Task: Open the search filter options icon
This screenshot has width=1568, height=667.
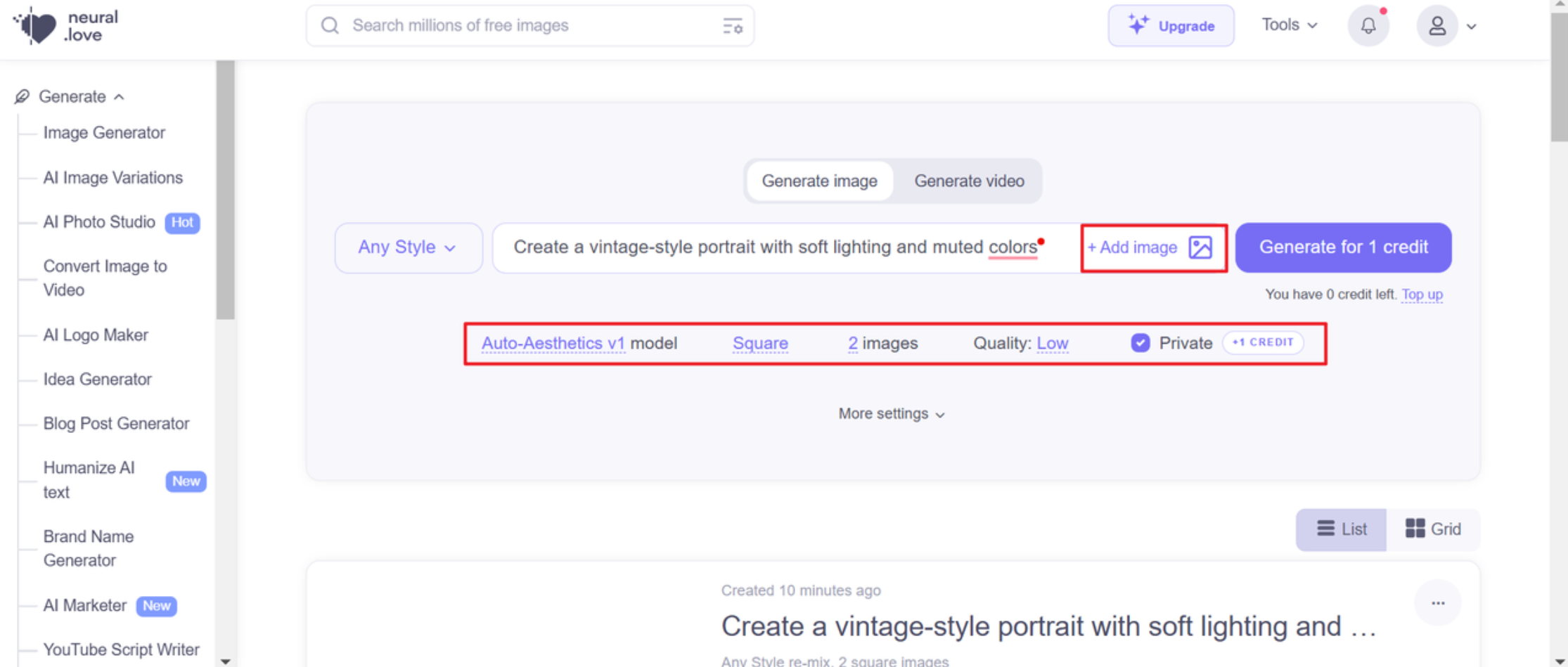Action: (x=731, y=25)
